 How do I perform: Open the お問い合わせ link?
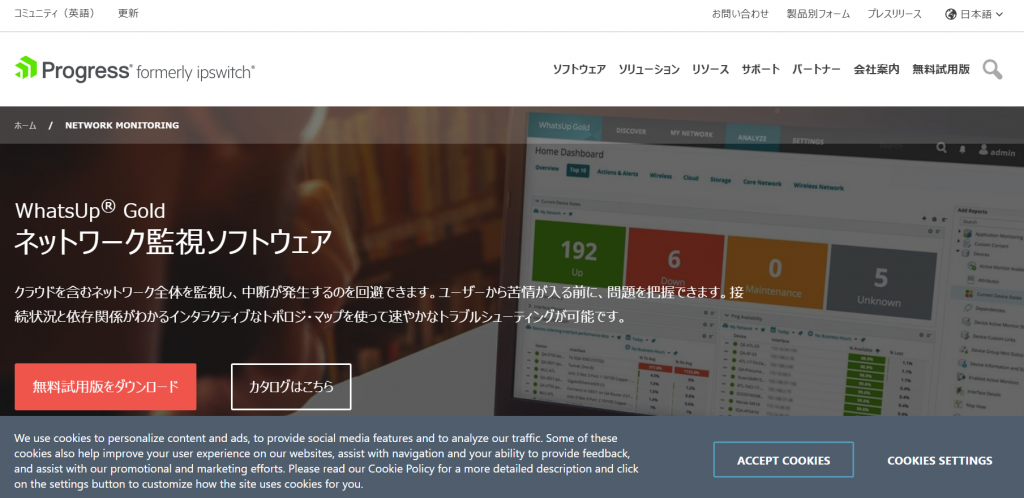pyautogui.click(x=740, y=14)
